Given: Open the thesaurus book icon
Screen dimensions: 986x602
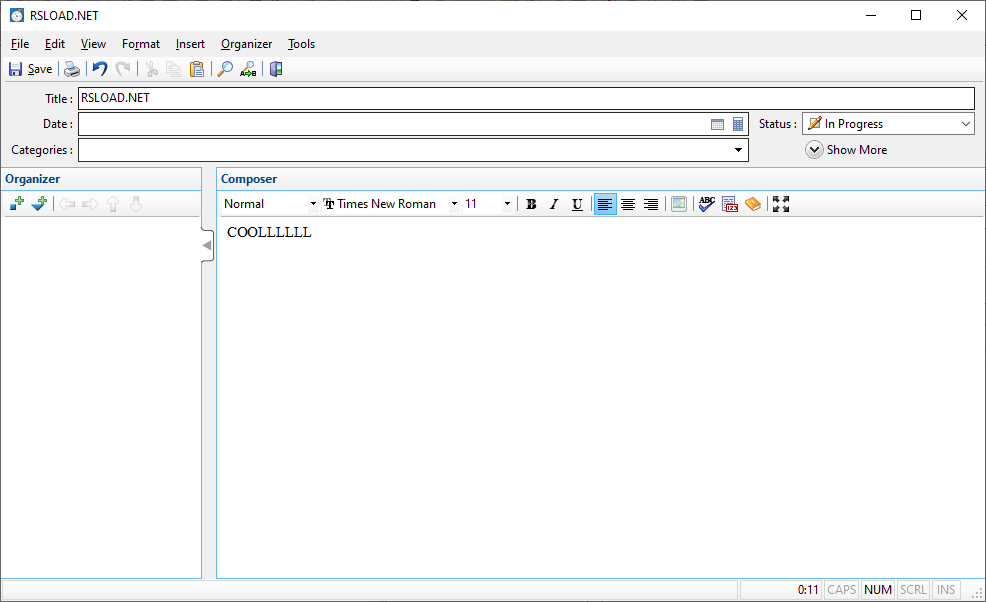Looking at the screenshot, I should [x=753, y=204].
